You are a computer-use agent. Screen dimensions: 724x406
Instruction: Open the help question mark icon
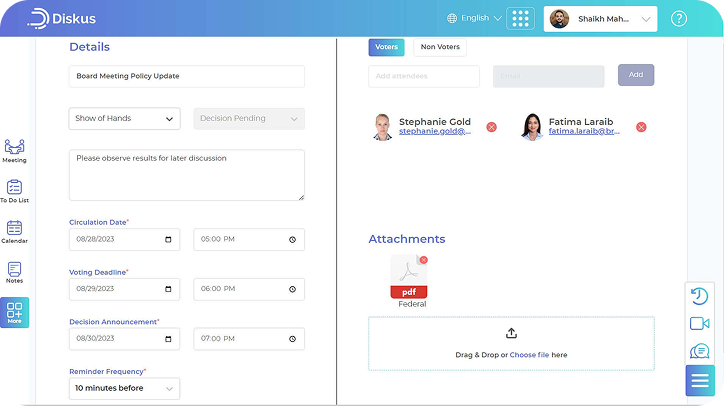[679, 18]
